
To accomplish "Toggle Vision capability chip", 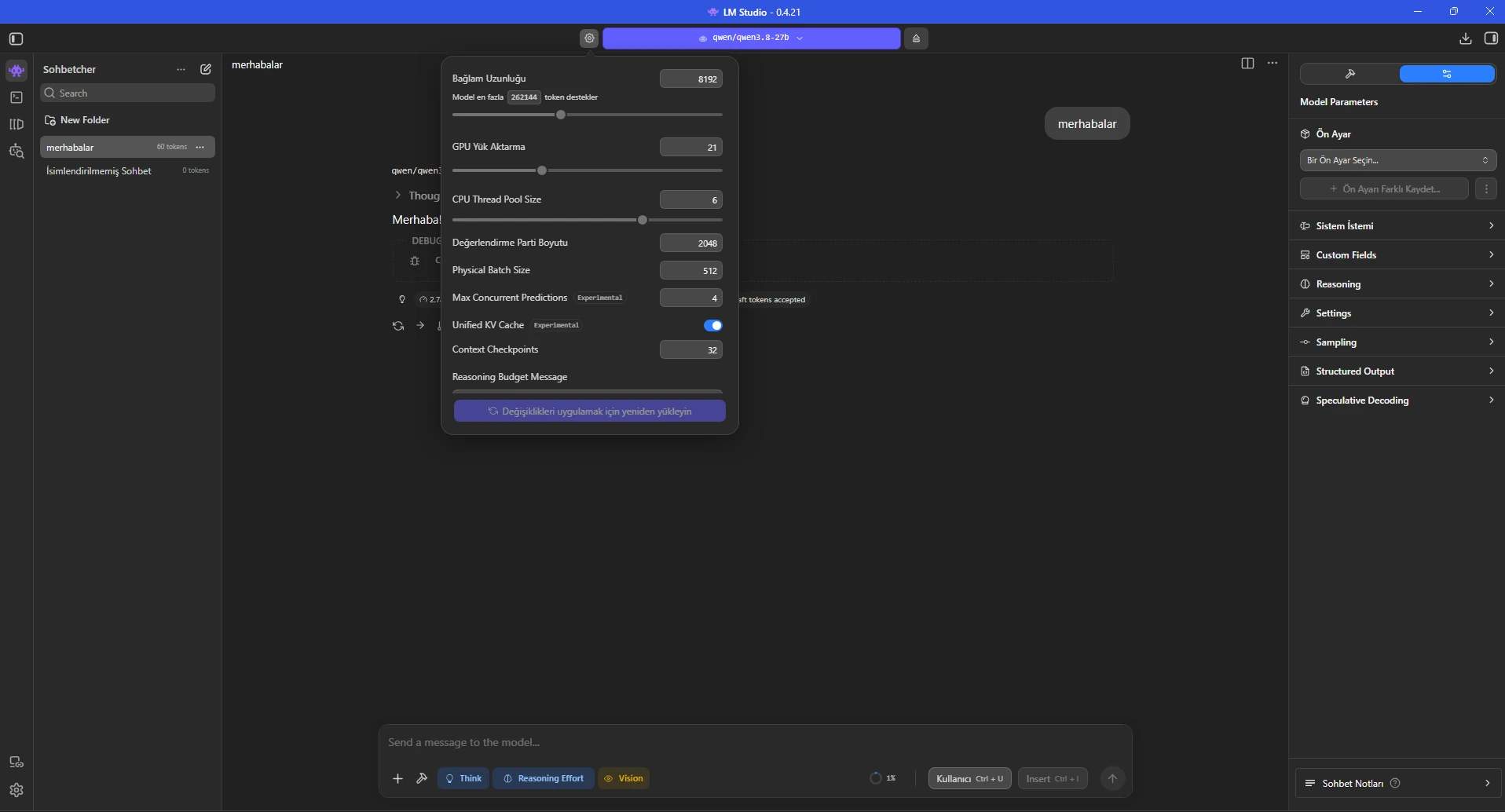I will click(x=624, y=778).
